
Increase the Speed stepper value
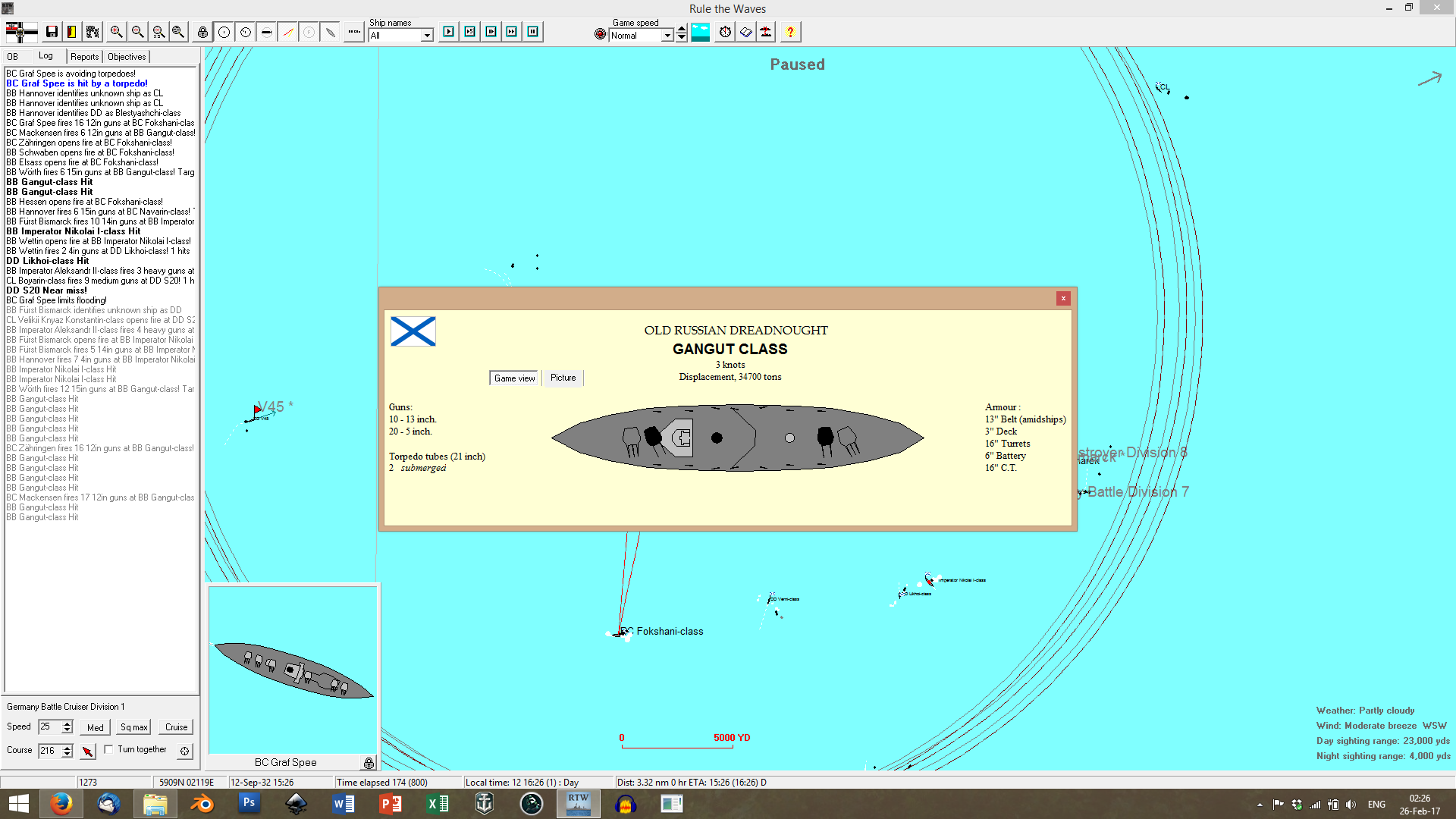(67, 723)
